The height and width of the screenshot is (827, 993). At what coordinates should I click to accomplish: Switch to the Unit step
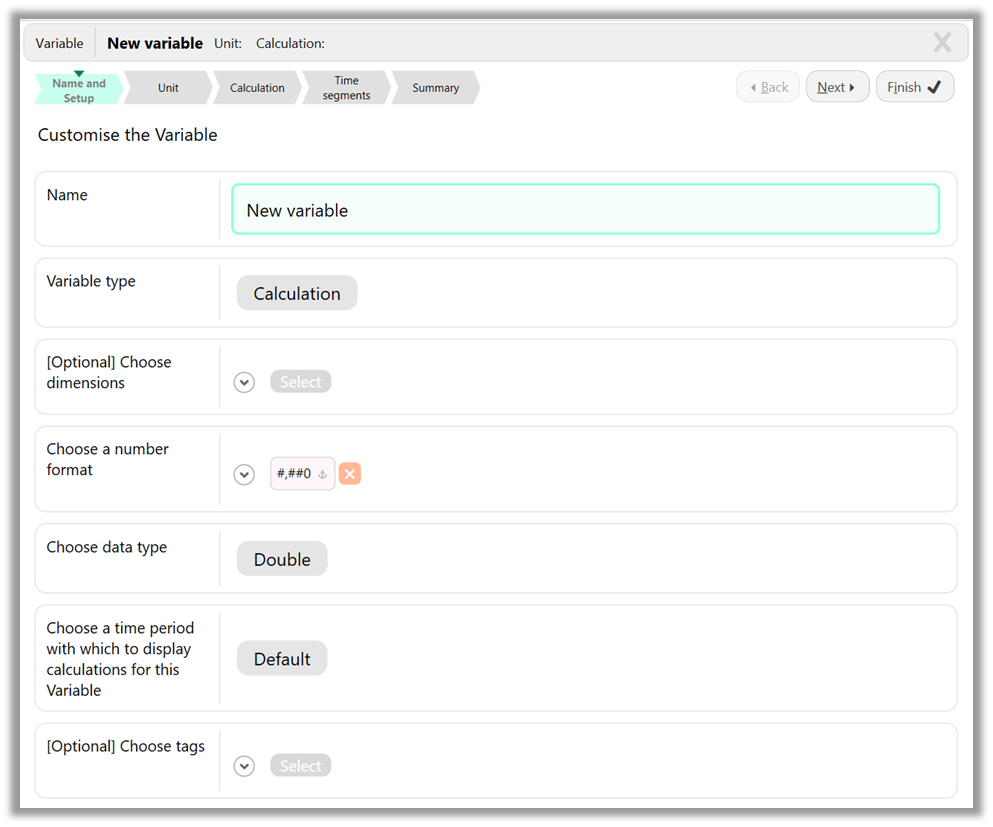pos(167,87)
